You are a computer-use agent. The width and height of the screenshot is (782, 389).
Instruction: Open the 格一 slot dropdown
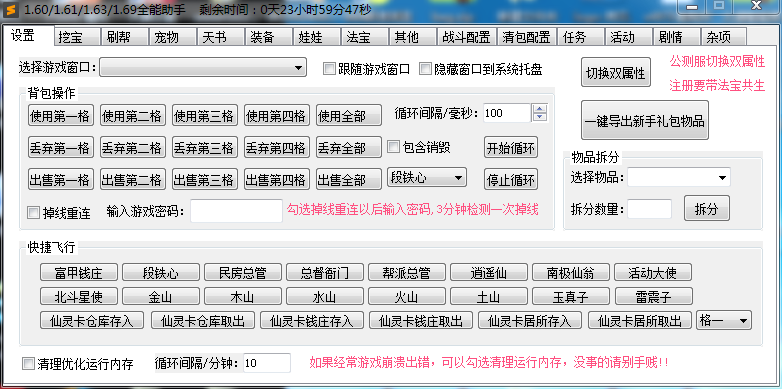(x=724, y=321)
